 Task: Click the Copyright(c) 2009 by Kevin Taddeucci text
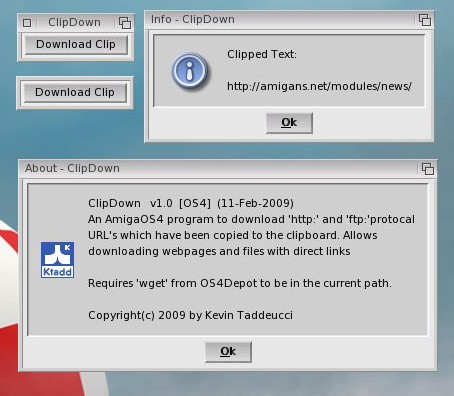click(x=190, y=315)
